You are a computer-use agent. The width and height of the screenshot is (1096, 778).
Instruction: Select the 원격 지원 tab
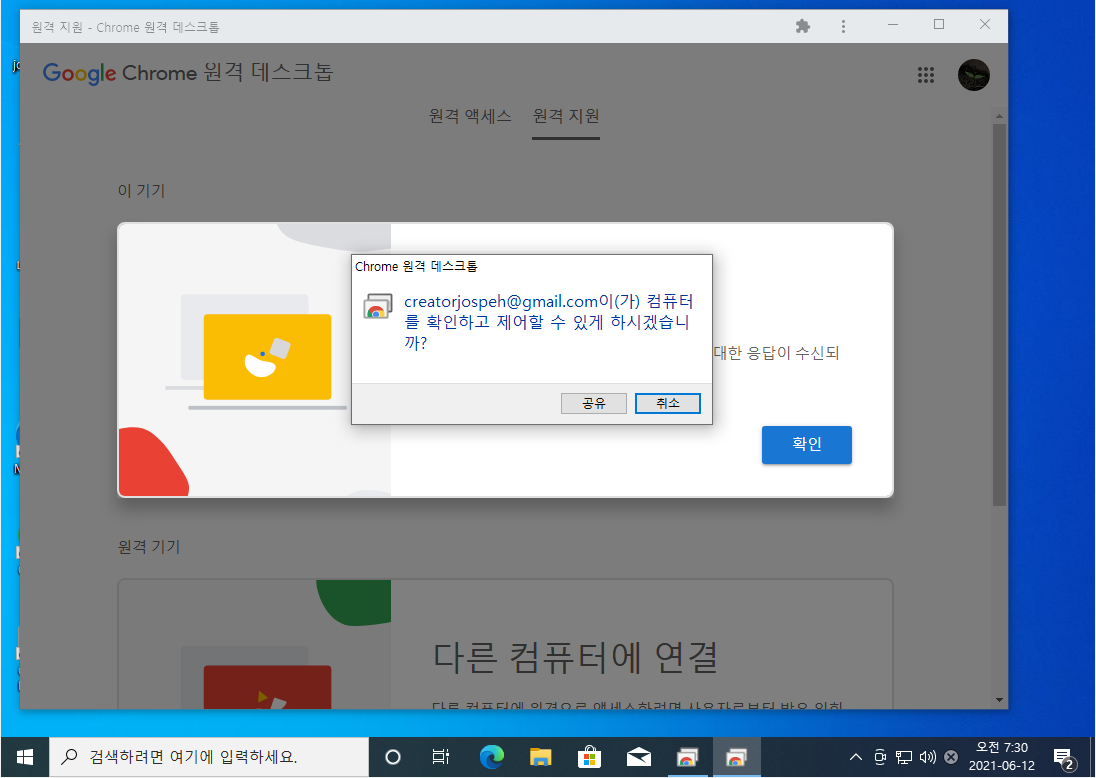tap(566, 116)
